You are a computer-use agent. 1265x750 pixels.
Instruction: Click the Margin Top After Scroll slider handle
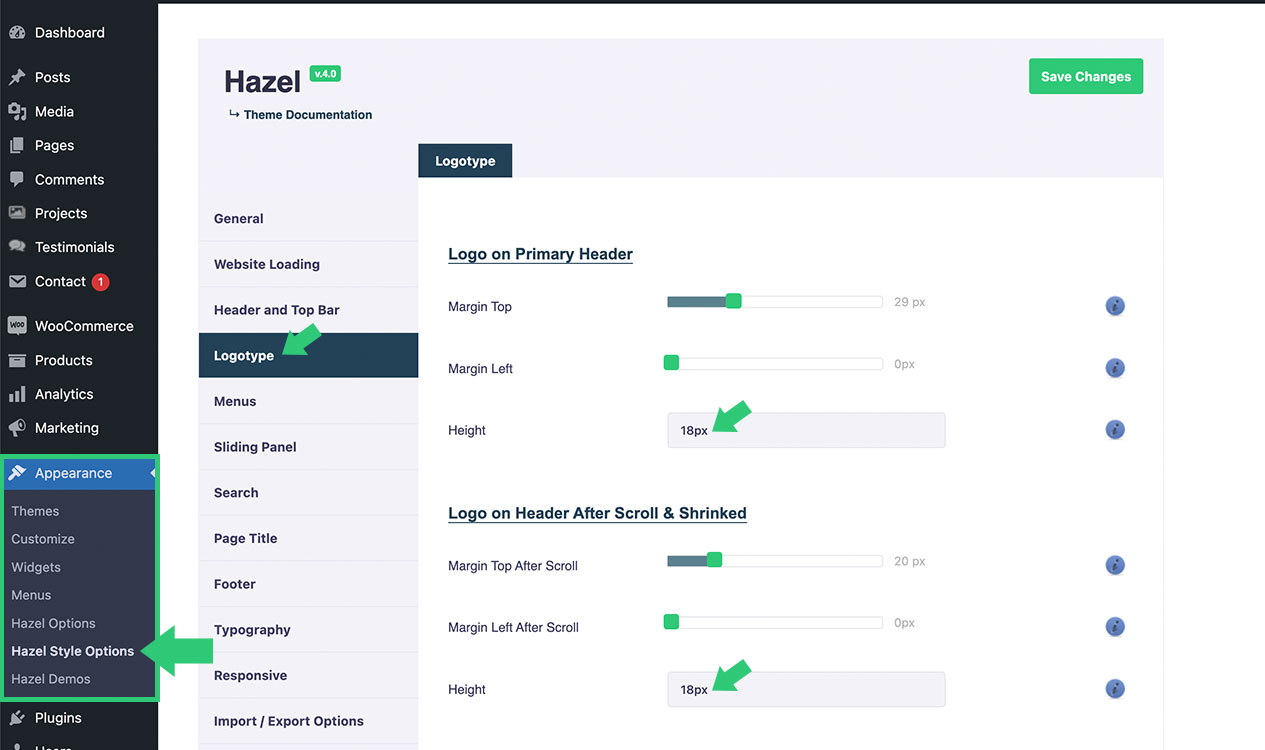(x=714, y=560)
